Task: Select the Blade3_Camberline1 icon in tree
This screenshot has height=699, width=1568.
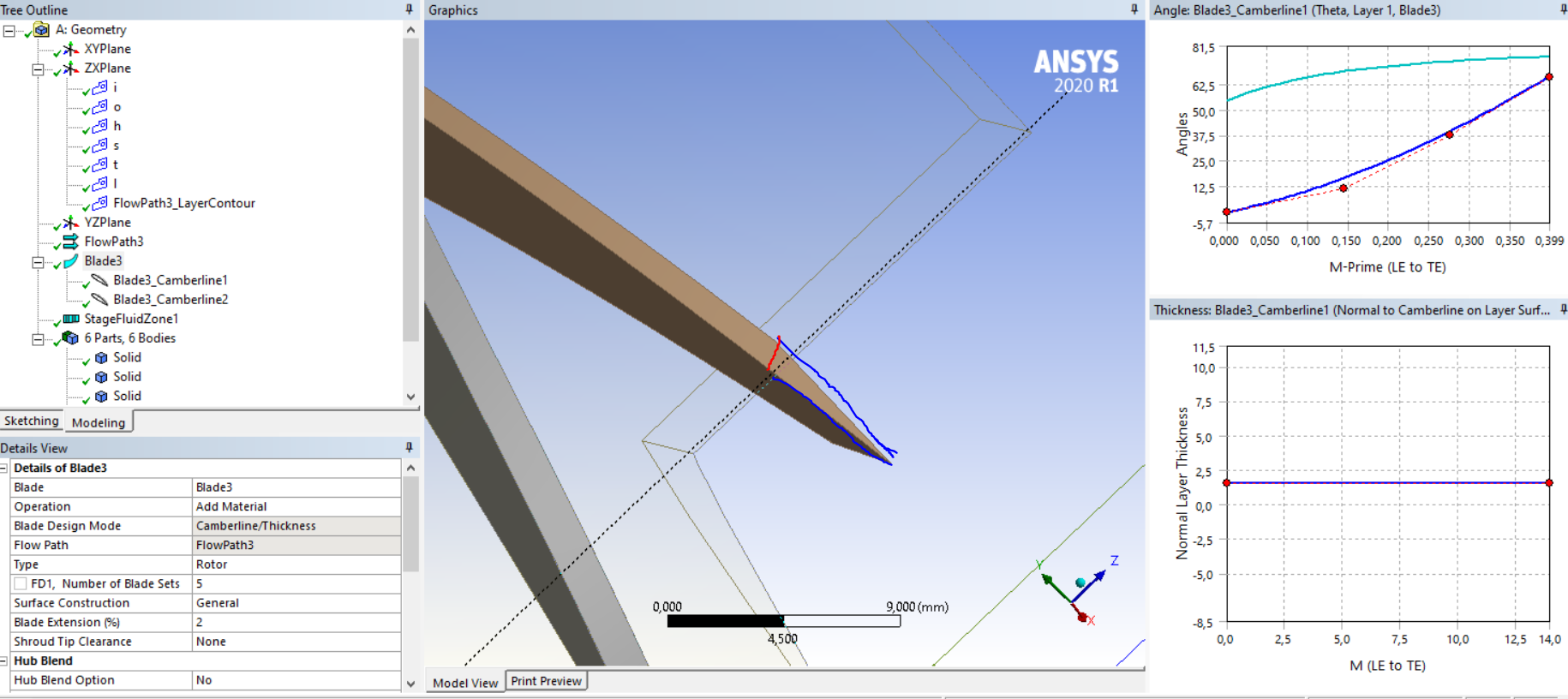Action: coord(99,280)
